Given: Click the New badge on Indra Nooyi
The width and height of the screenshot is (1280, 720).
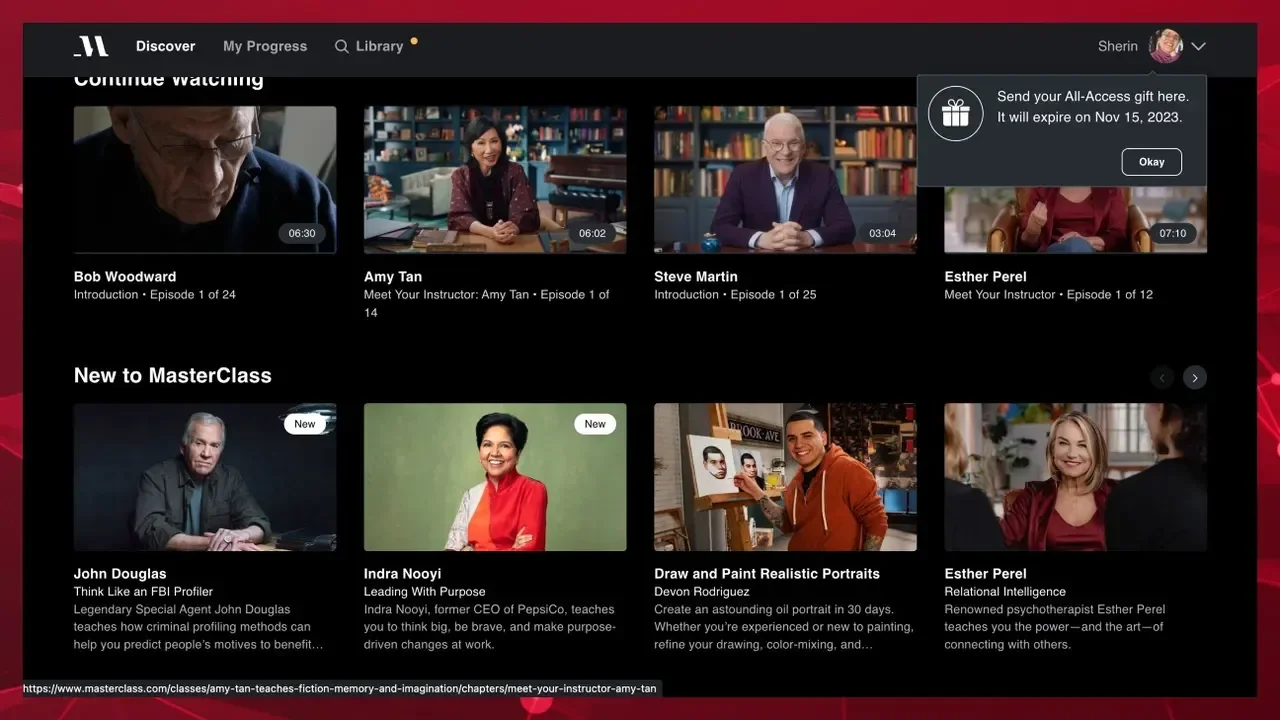Looking at the screenshot, I should (595, 424).
